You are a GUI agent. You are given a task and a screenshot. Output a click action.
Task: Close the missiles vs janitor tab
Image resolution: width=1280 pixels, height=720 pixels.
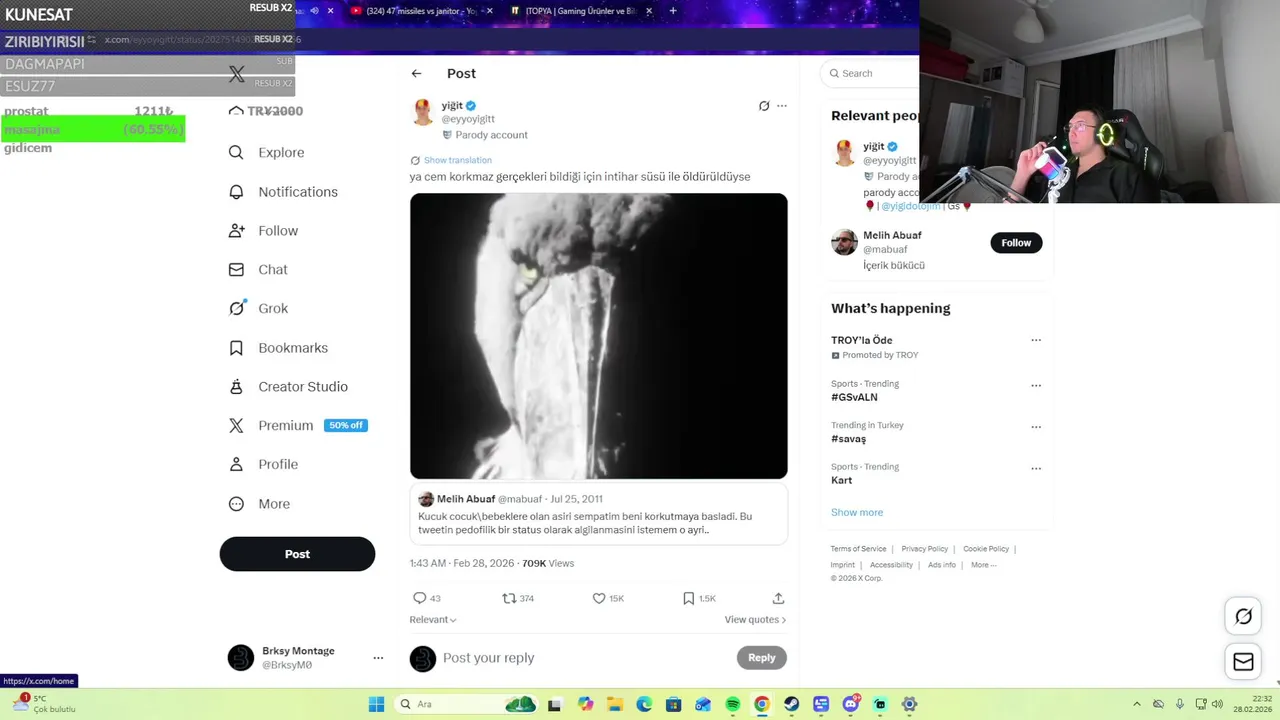[x=489, y=11]
